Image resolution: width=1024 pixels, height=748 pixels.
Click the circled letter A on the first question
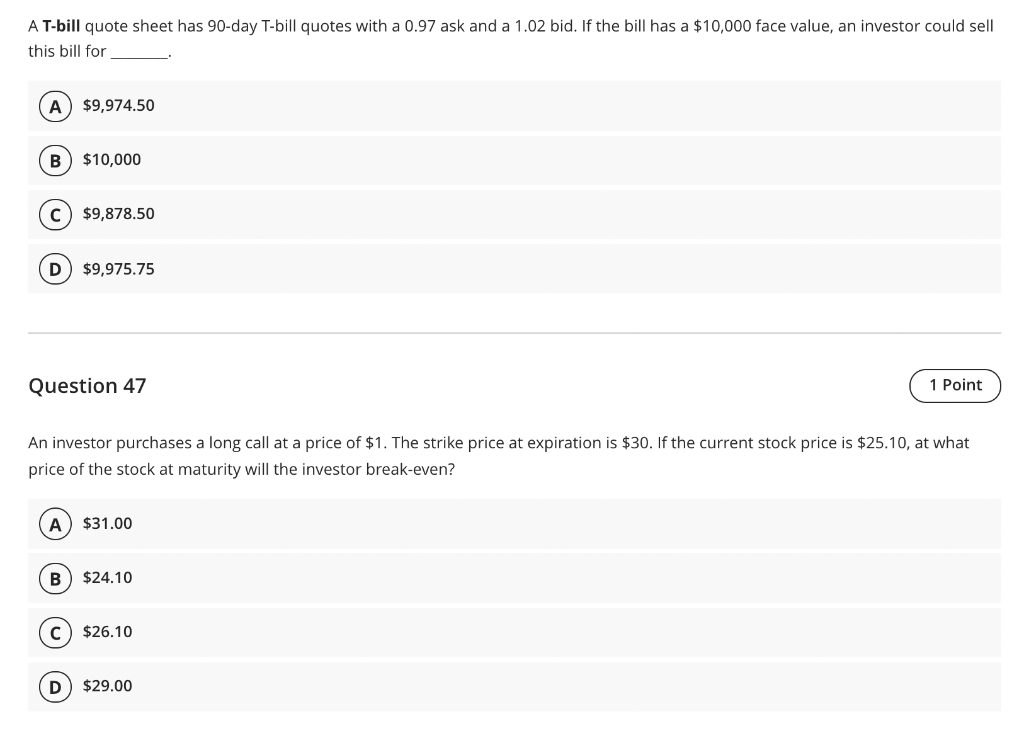pyautogui.click(x=55, y=105)
